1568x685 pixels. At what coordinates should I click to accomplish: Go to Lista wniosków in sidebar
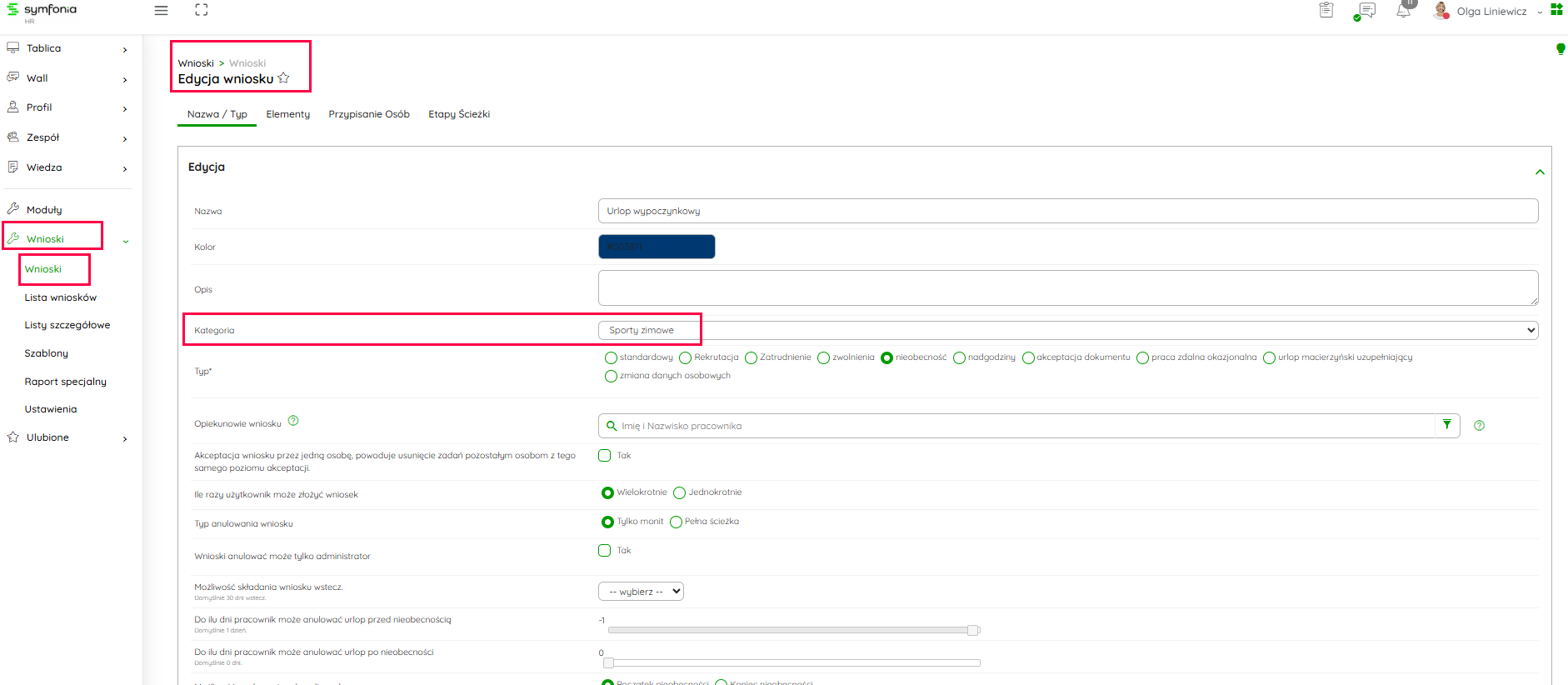[x=61, y=297]
